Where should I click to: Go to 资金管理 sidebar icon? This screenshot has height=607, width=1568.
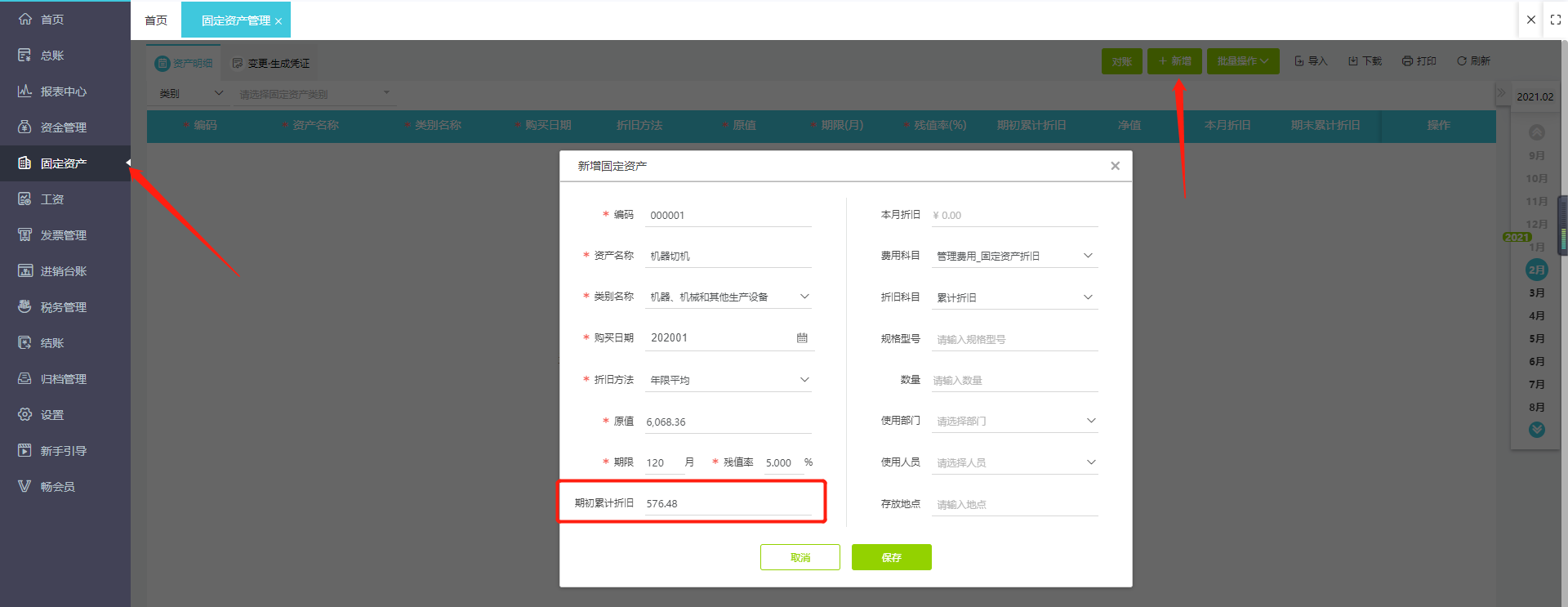coord(25,127)
